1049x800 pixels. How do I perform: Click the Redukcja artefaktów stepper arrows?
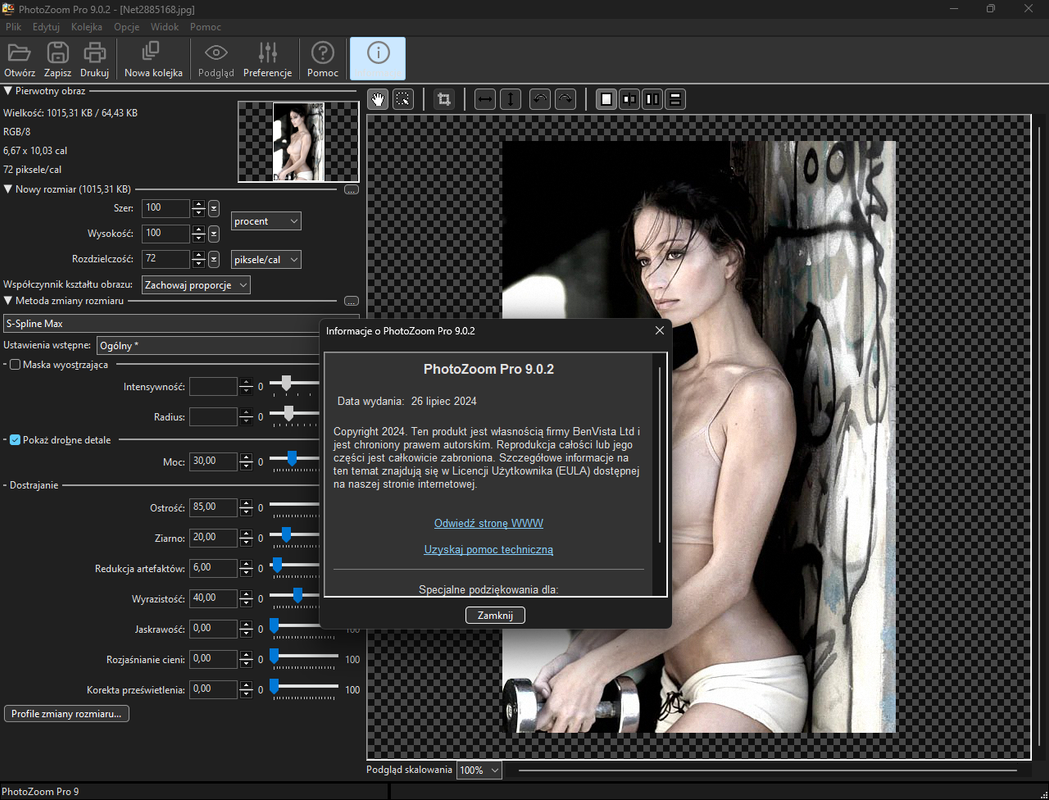pyautogui.click(x=246, y=569)
